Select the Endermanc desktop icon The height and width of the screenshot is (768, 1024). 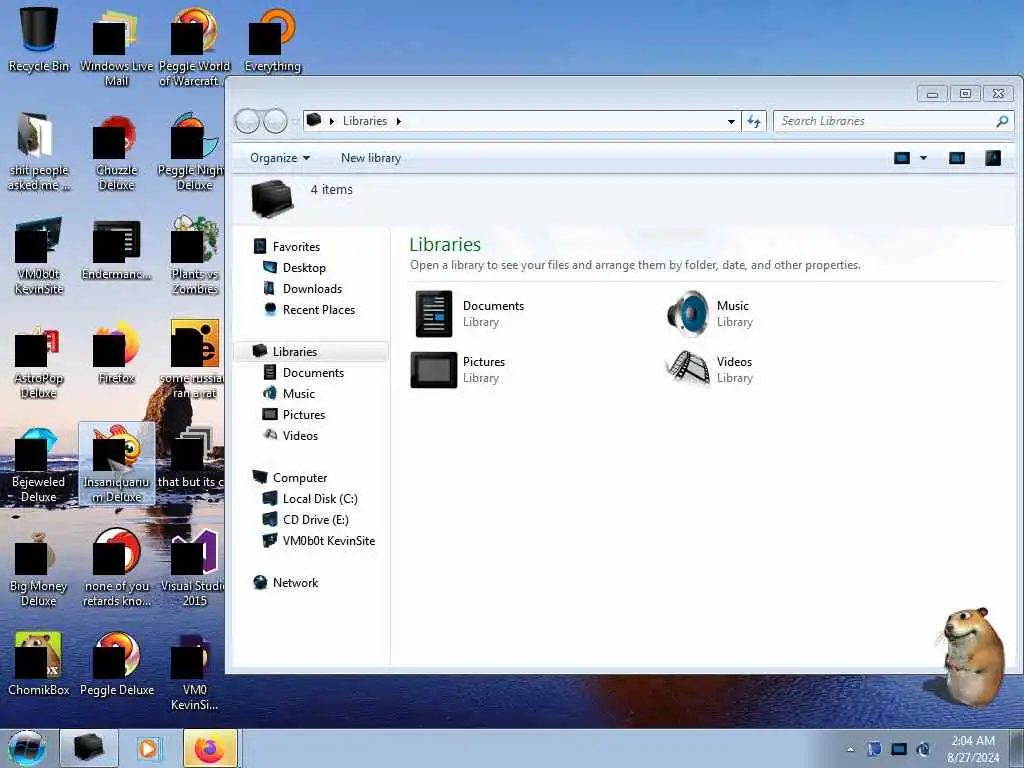pyautogui.click(x=116, y=250)
